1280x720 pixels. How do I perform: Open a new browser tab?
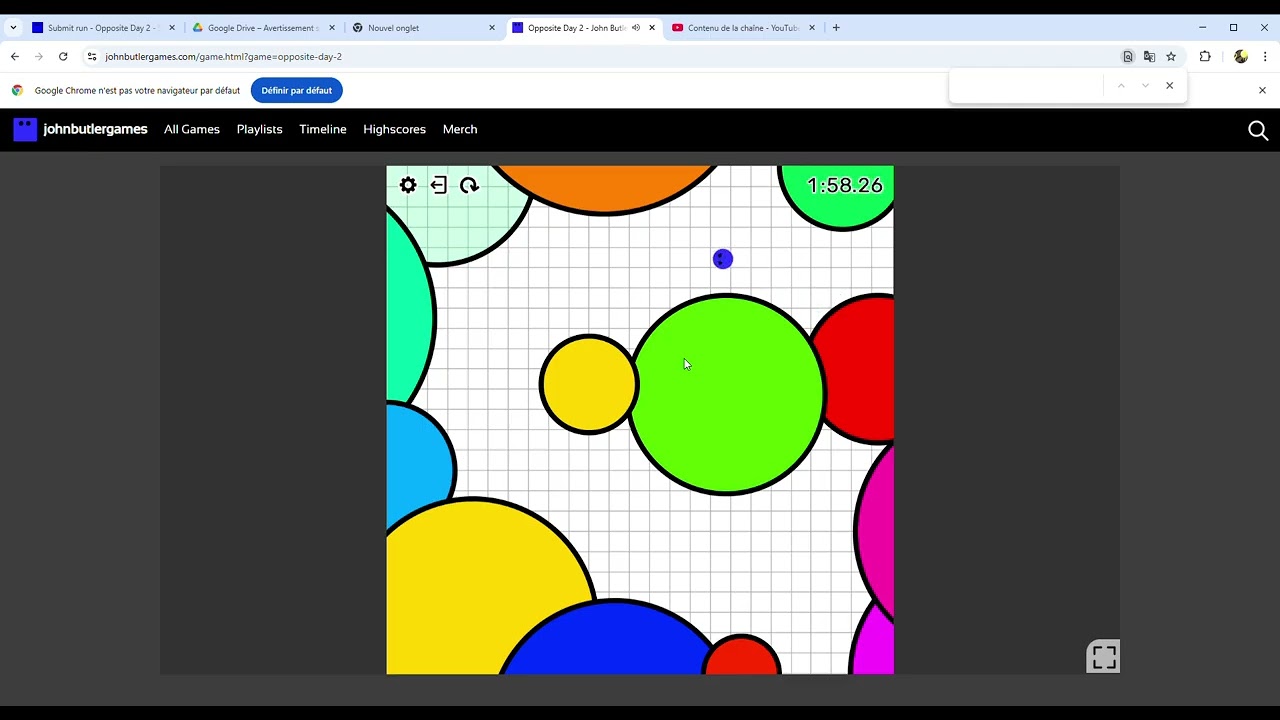click(836, 28)
